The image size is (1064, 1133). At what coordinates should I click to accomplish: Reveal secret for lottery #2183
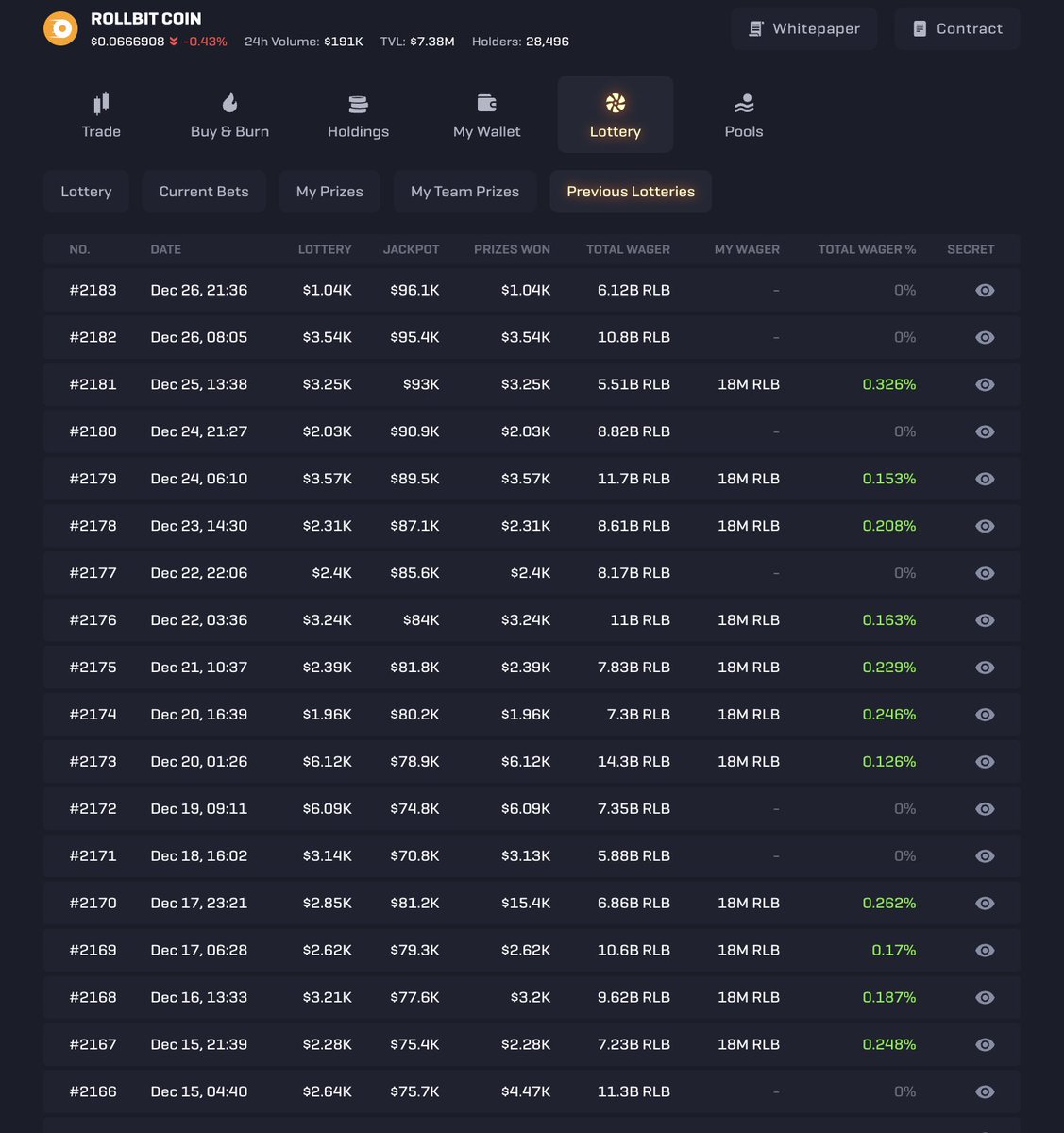click(x=985, y=291)
